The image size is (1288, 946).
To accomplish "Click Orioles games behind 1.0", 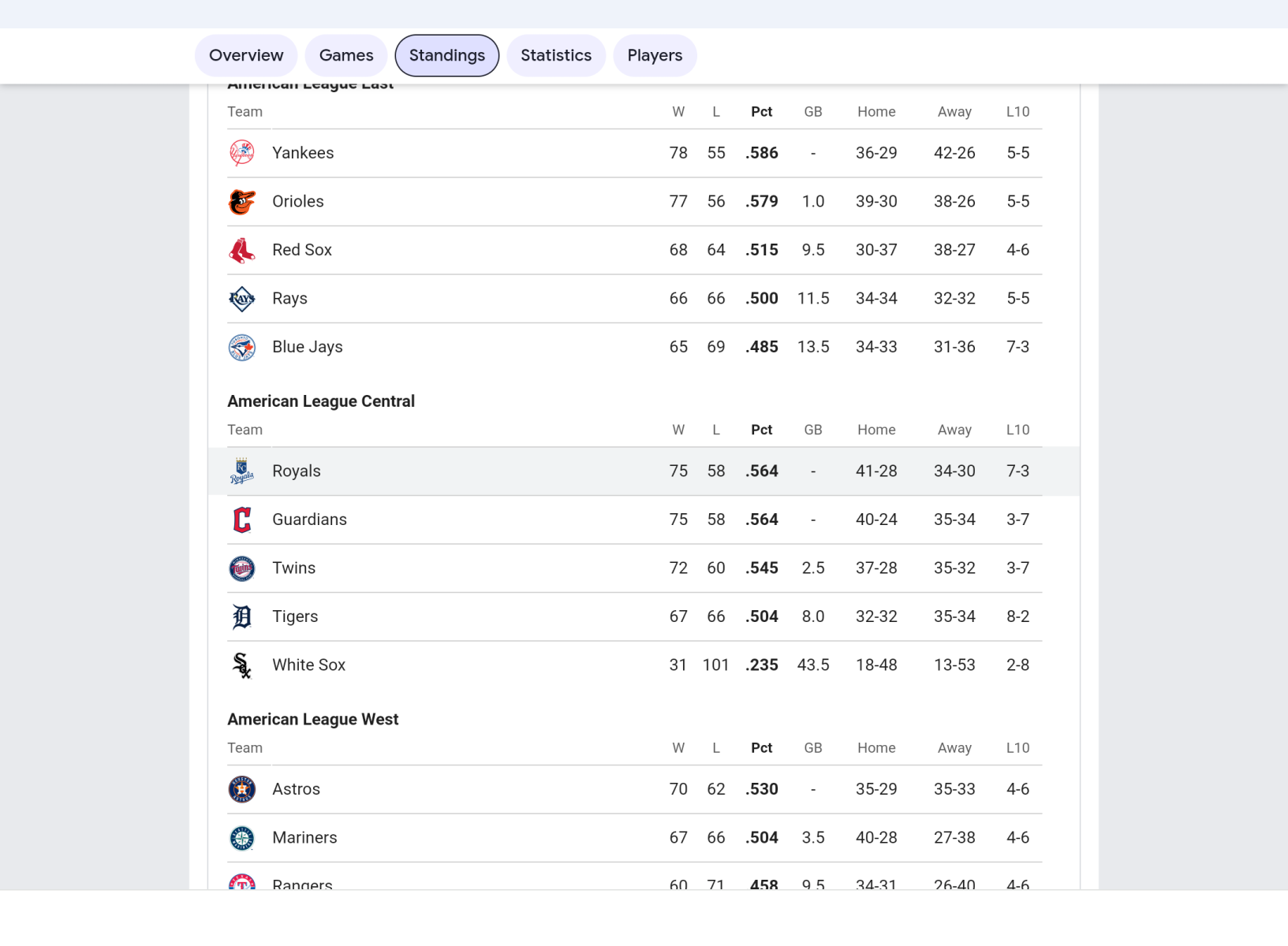I will pyautogui.click(x=813, y=201).
